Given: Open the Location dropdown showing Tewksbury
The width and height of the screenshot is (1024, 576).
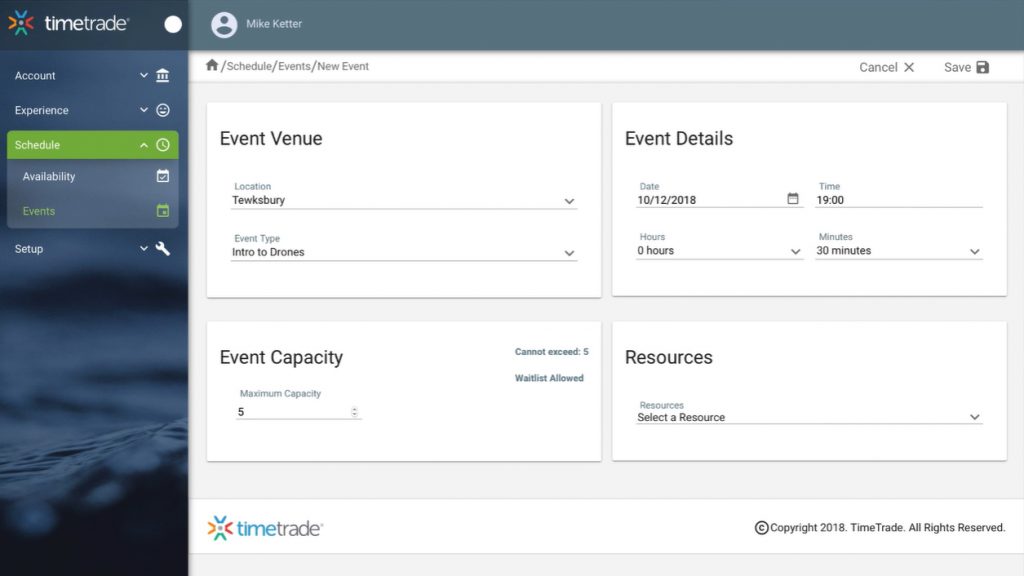Looking at the screenshot, I should click(x=404, y=200).
